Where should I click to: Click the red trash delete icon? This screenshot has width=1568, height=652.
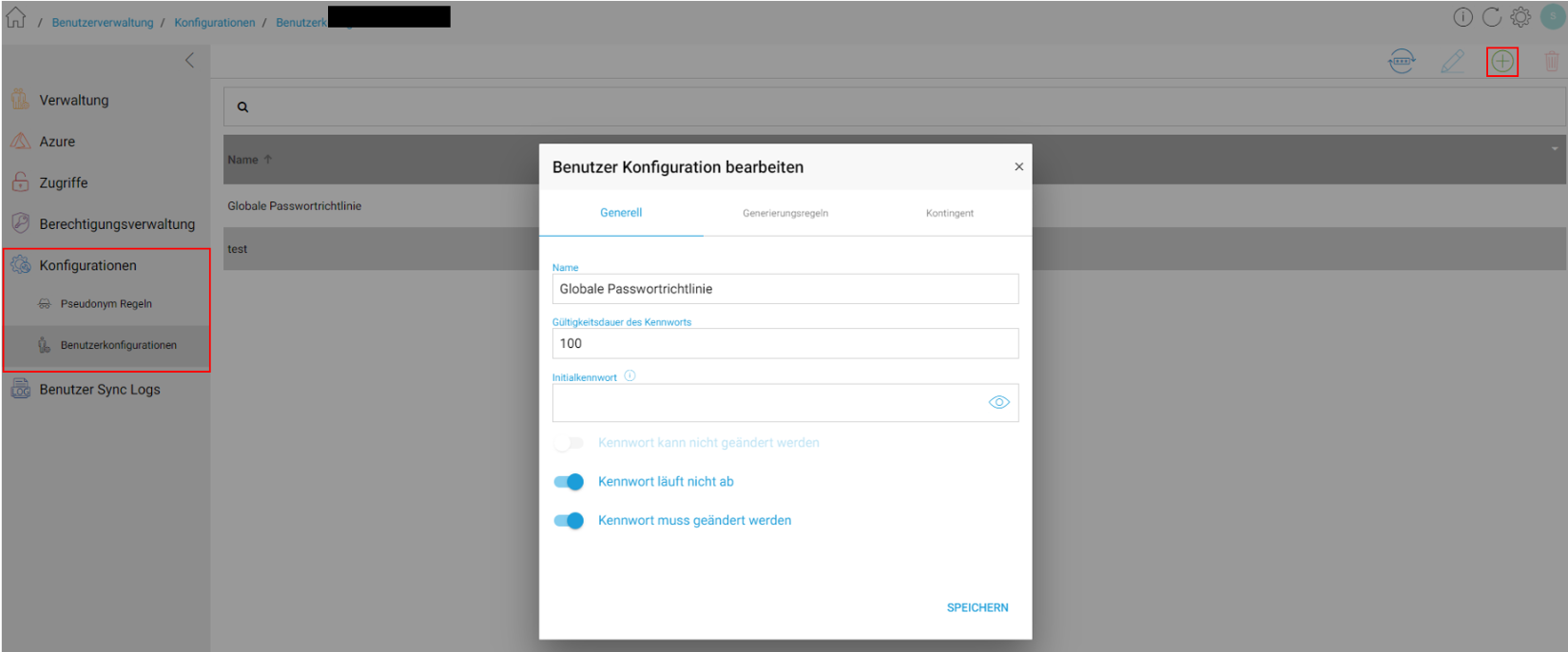click(x=1552, y=62)
